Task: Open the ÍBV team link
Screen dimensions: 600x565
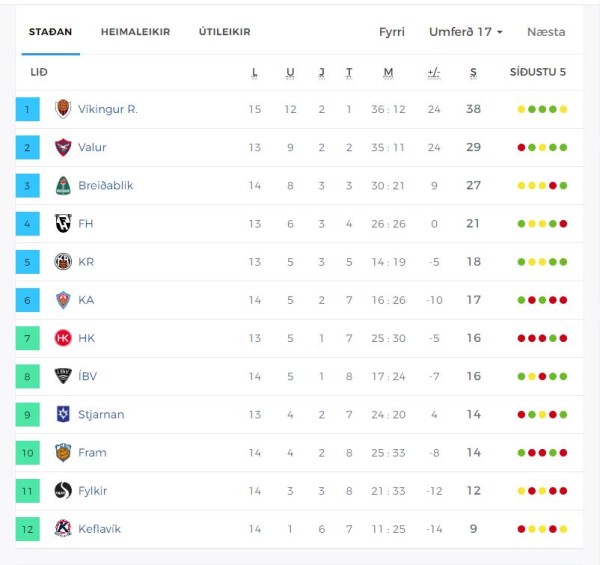Action: coord(87,376)
